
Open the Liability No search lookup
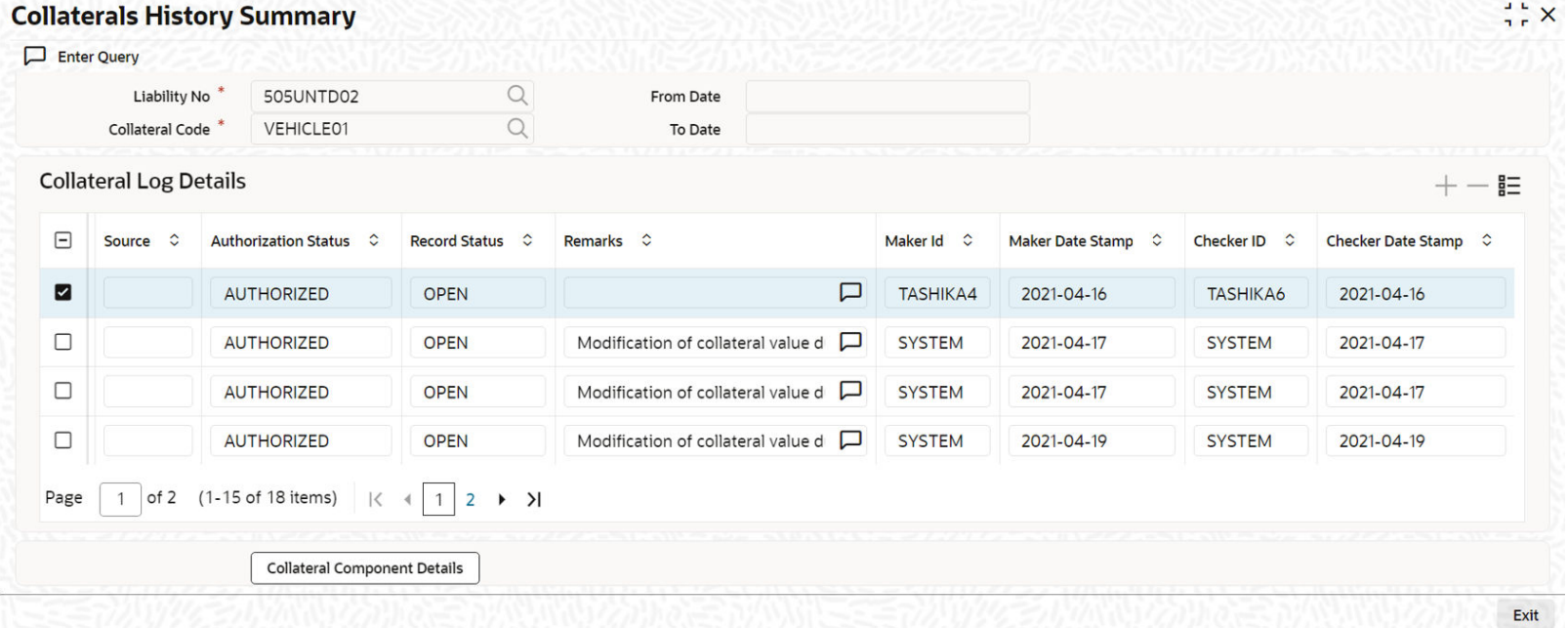point(516,96)
